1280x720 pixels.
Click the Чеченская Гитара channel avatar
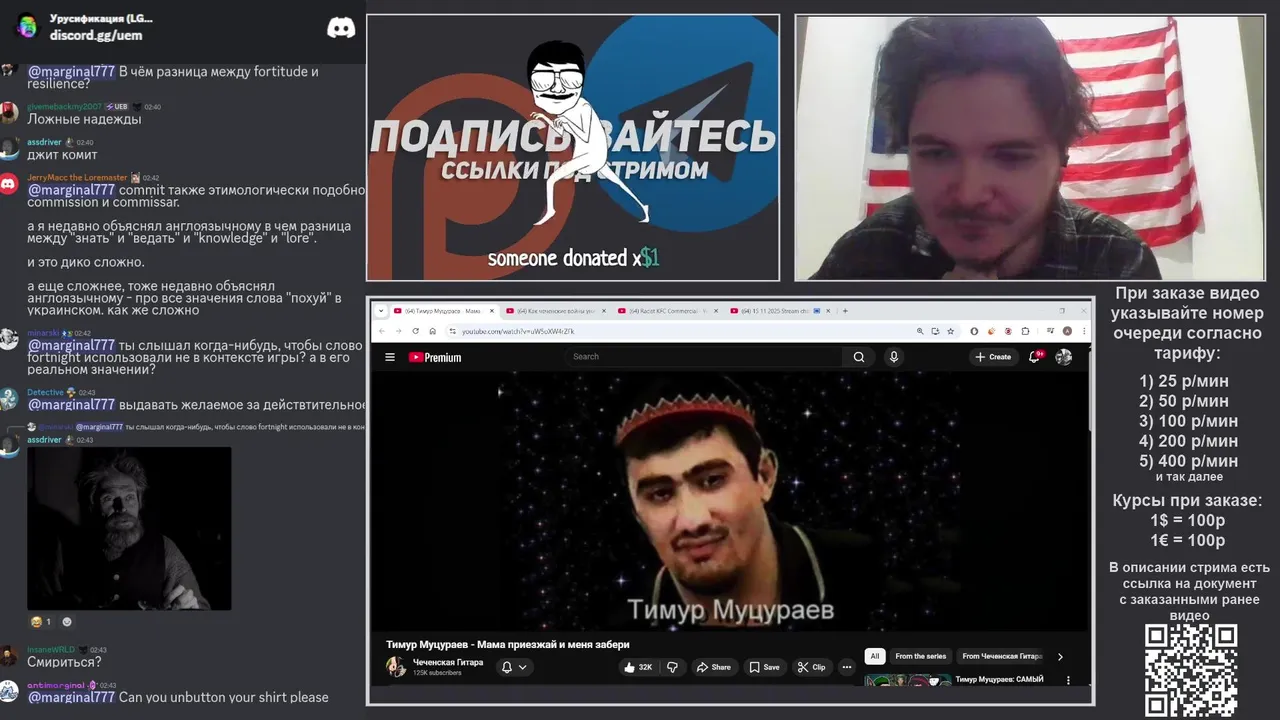396,667
